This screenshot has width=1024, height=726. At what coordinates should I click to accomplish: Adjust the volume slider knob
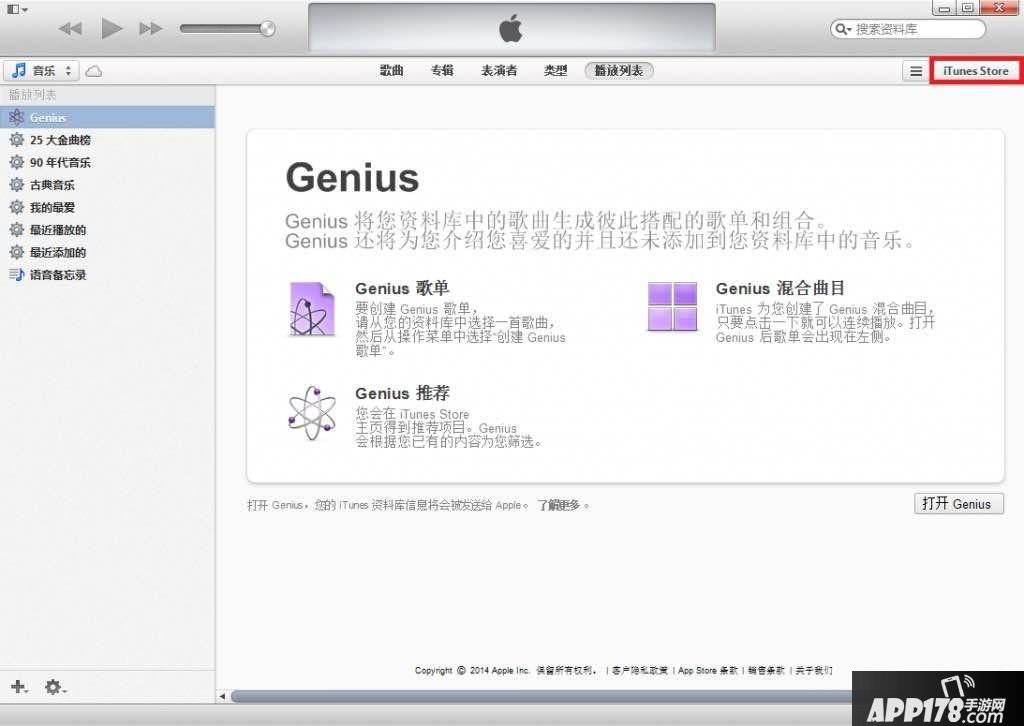[x=267, y=28]
